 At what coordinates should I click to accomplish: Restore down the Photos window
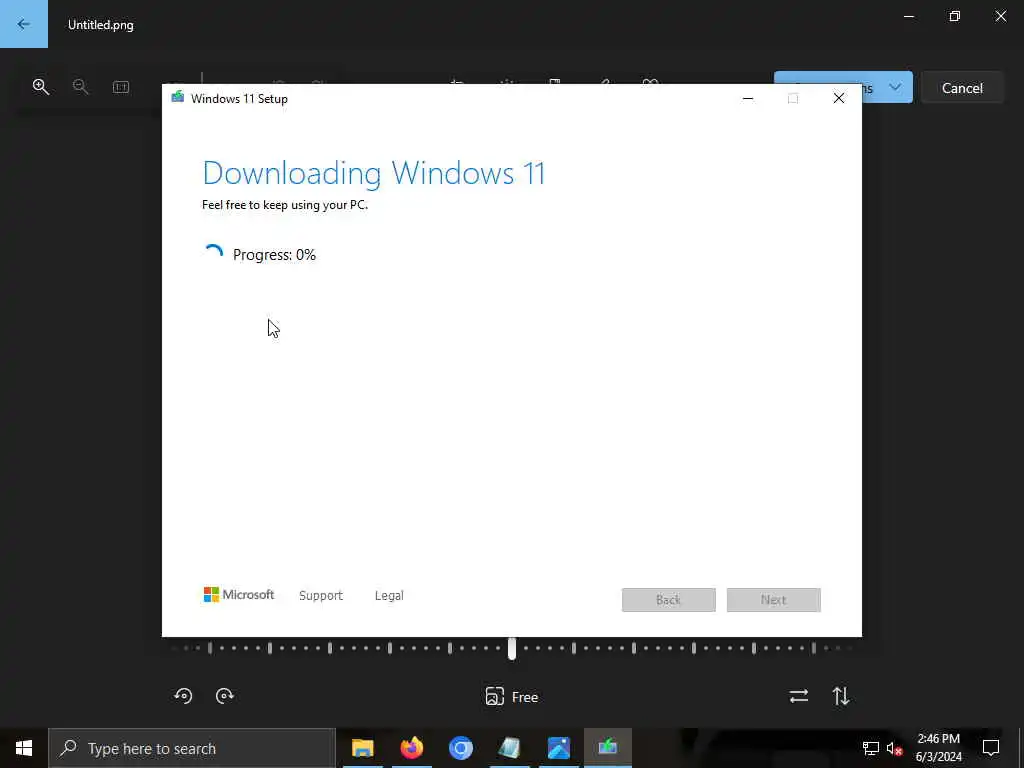(x=955, y=16)
